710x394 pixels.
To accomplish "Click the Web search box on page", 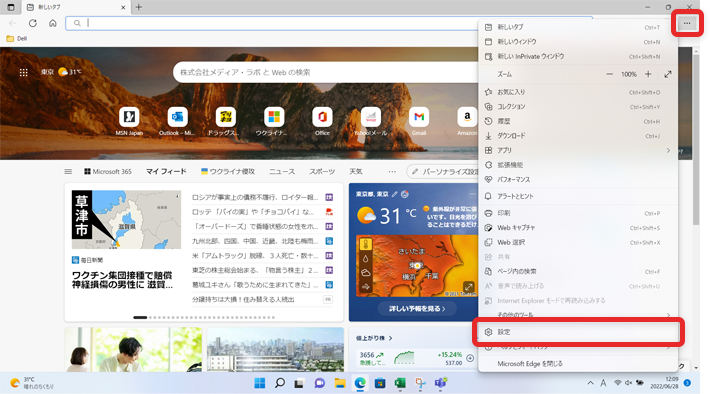I will pyautogui.click(x=326, y=72).
